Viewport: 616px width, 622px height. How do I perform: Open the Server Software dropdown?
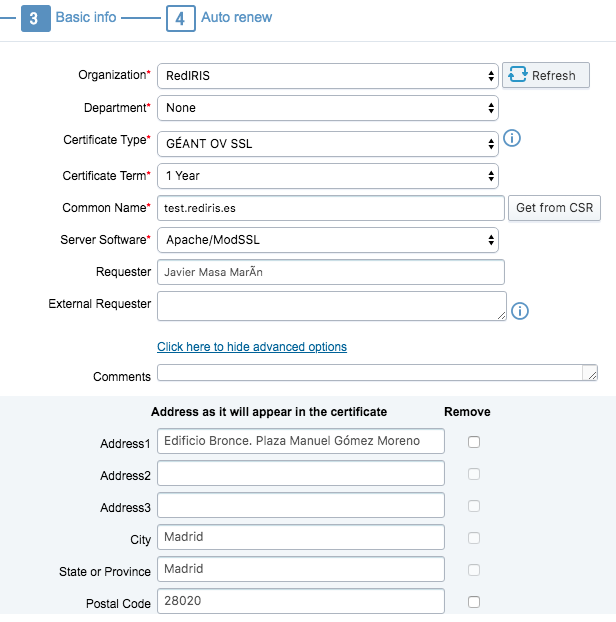point(327,240)
